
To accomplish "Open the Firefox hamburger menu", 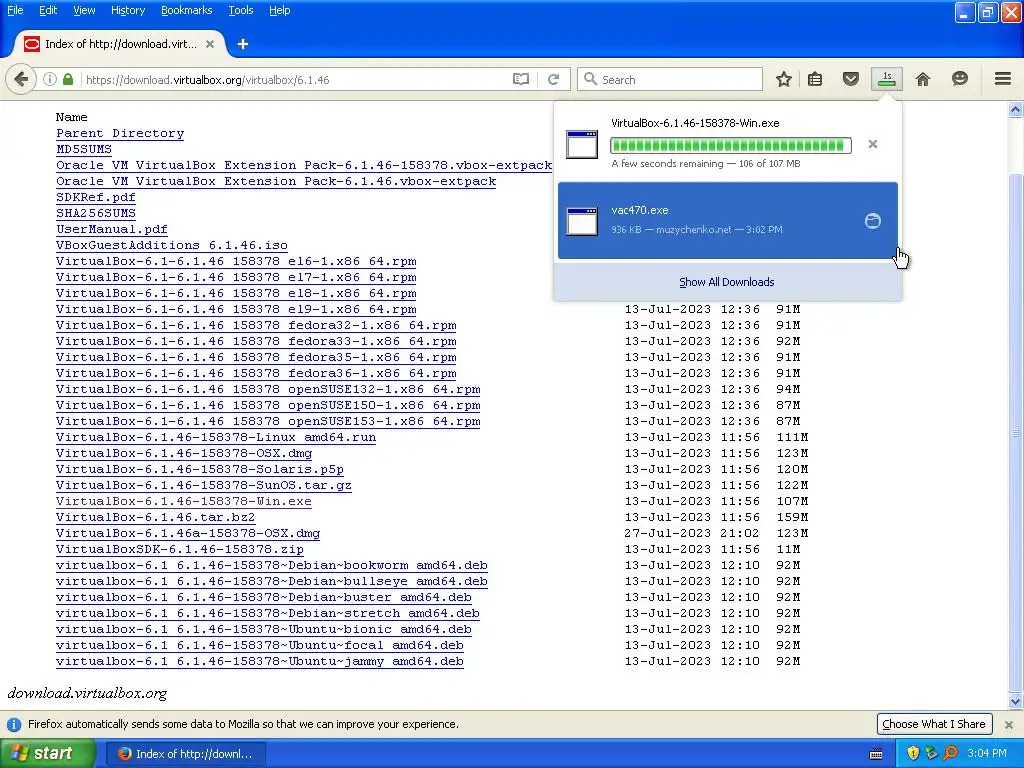I will [x=1003, y=80].
